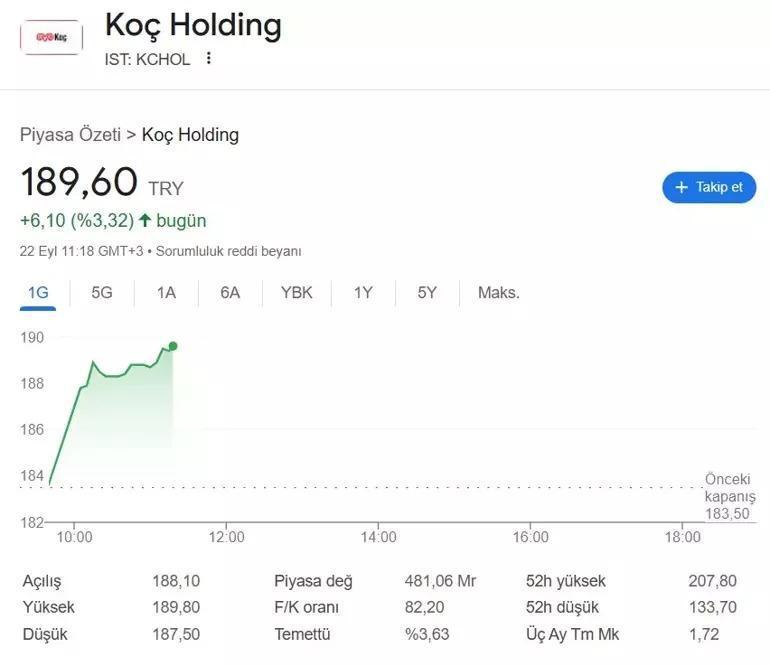
Task: Click the plus icon on Takip et
Action: pyautogui.click(x=681, y=187)
